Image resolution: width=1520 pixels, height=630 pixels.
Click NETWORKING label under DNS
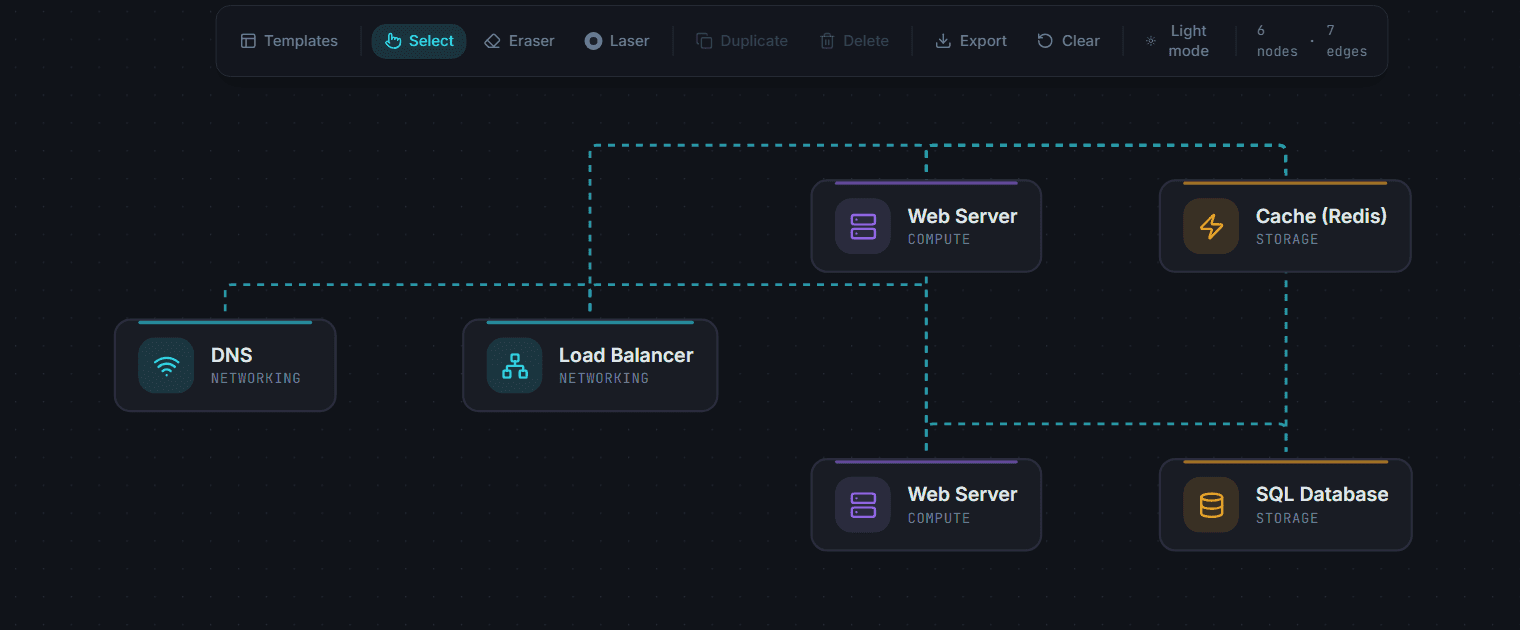click(x=256, y=378)
